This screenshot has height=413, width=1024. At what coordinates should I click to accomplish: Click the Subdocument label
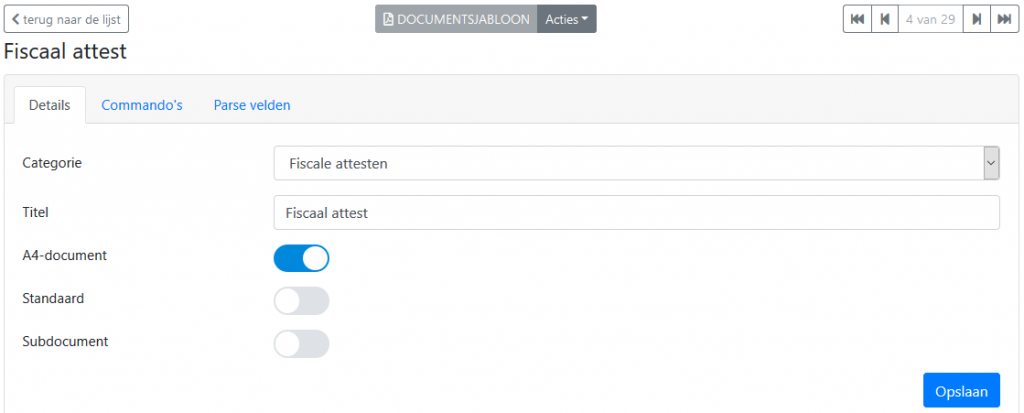65,341
